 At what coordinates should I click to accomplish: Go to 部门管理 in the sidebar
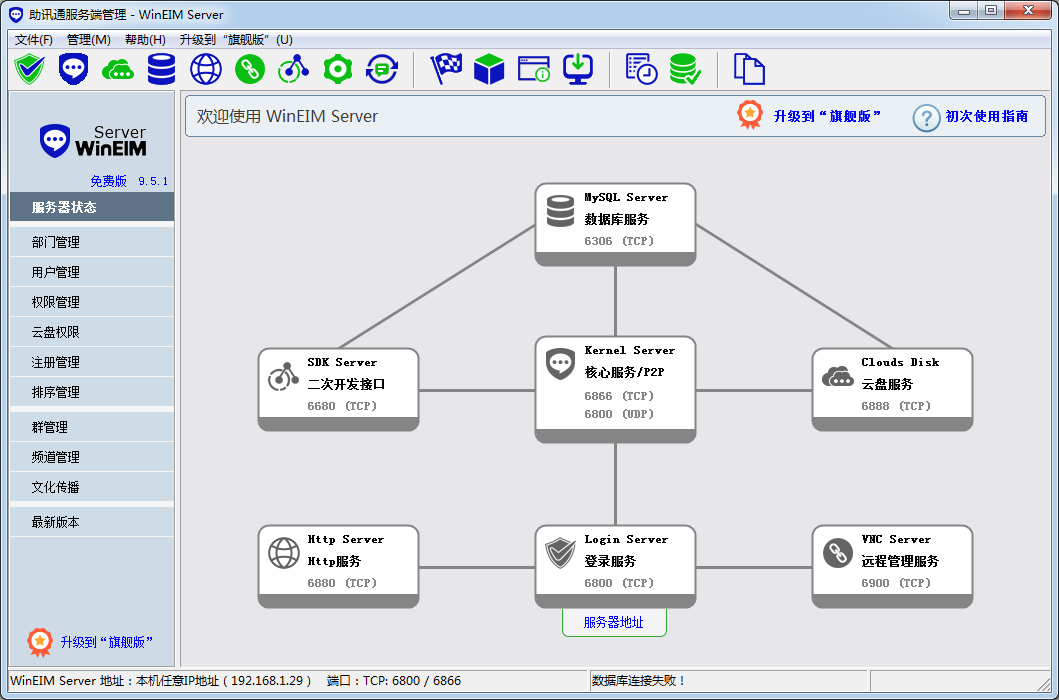(x=92, y=242)
